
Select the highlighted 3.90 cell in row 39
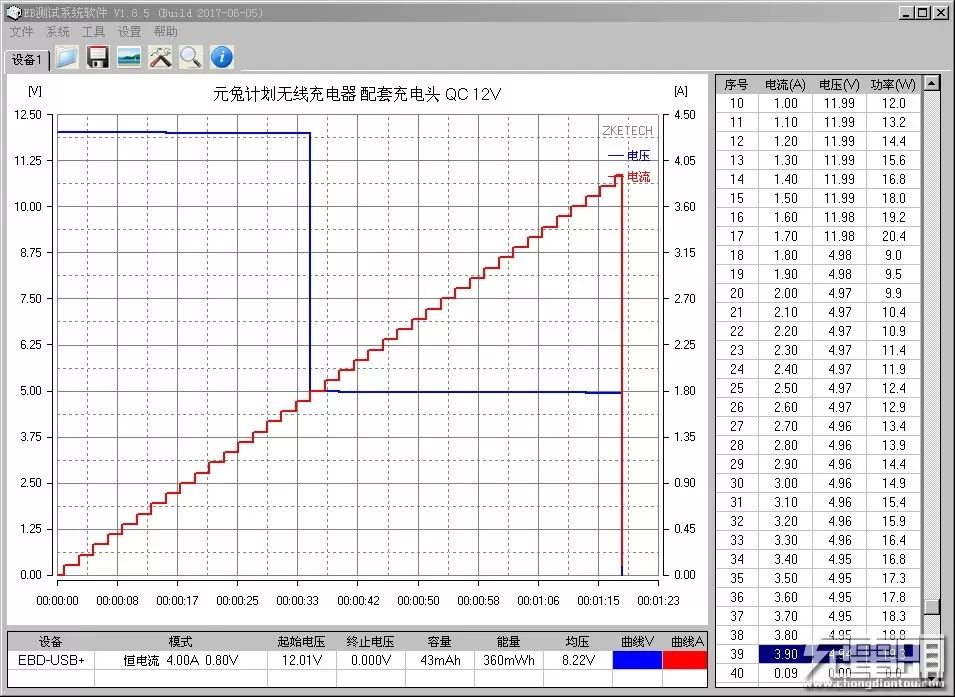click(785, 654)
